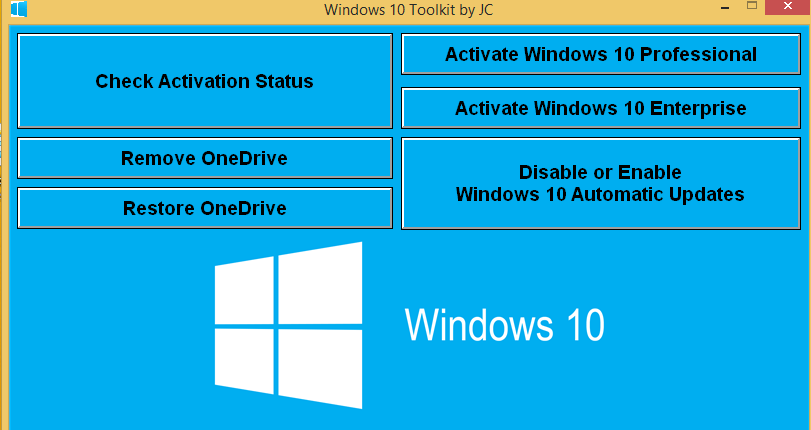Open Disable or Enable Automatic Updates
The image size is (811, 430).
[x=601, y=183]
